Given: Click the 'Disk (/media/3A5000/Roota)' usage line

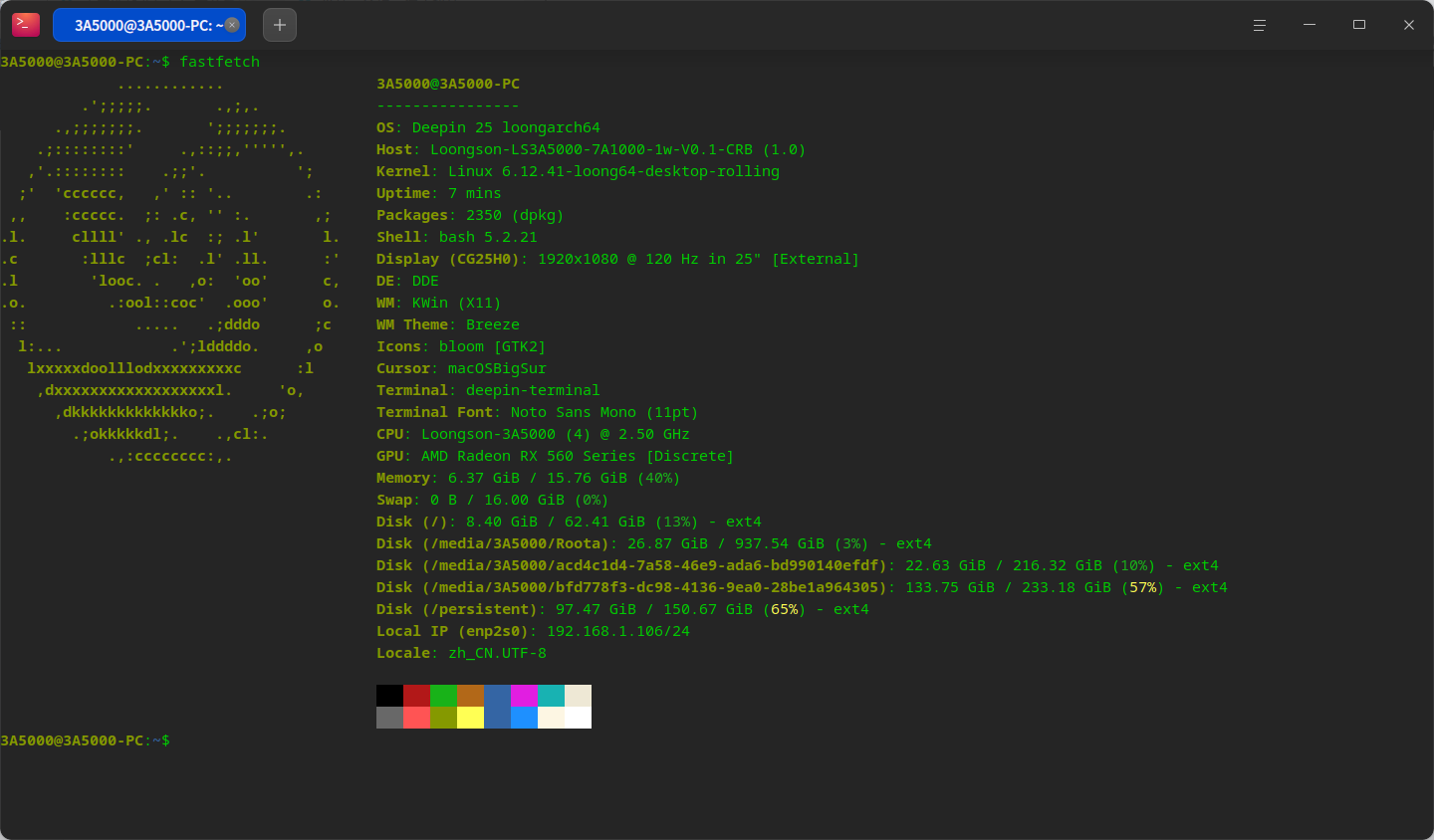Looking at the screenshot, I should (654, 543).
